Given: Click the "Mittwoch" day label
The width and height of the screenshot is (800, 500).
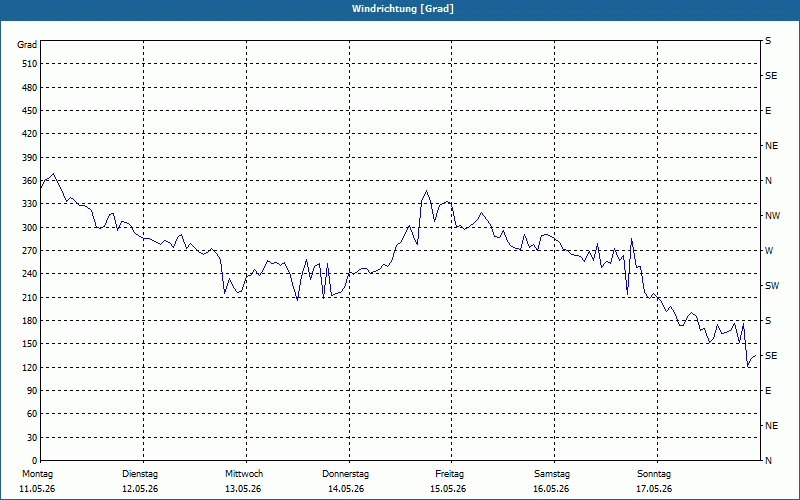Looking at the screenshot, I should point(244,474).
